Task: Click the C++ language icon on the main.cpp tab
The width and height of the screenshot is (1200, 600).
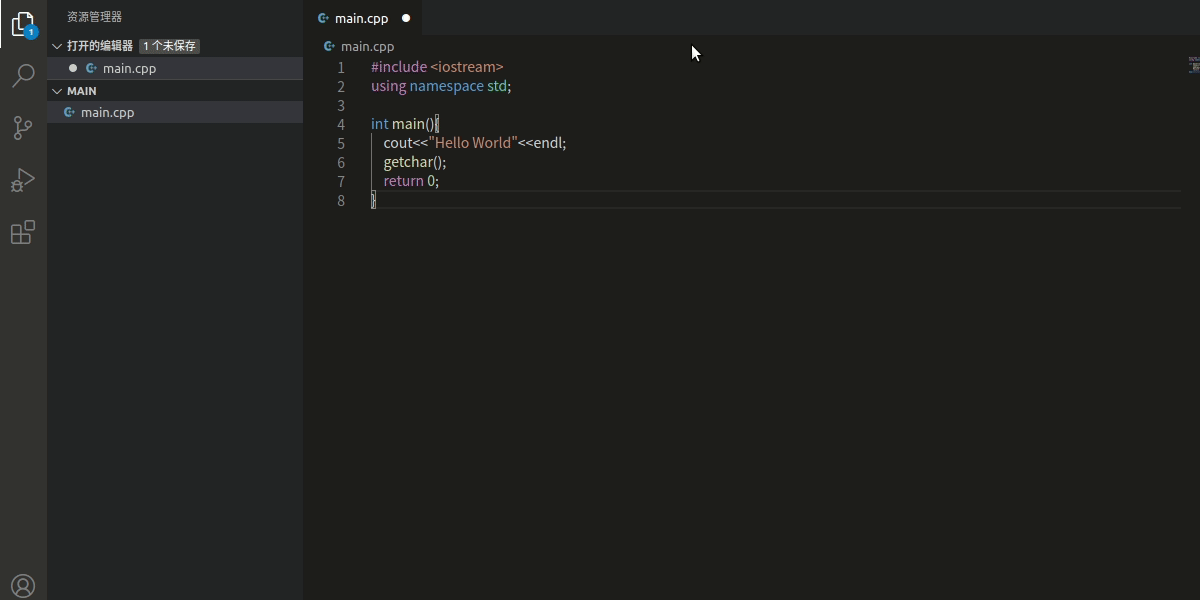Action: coord(323,17)
